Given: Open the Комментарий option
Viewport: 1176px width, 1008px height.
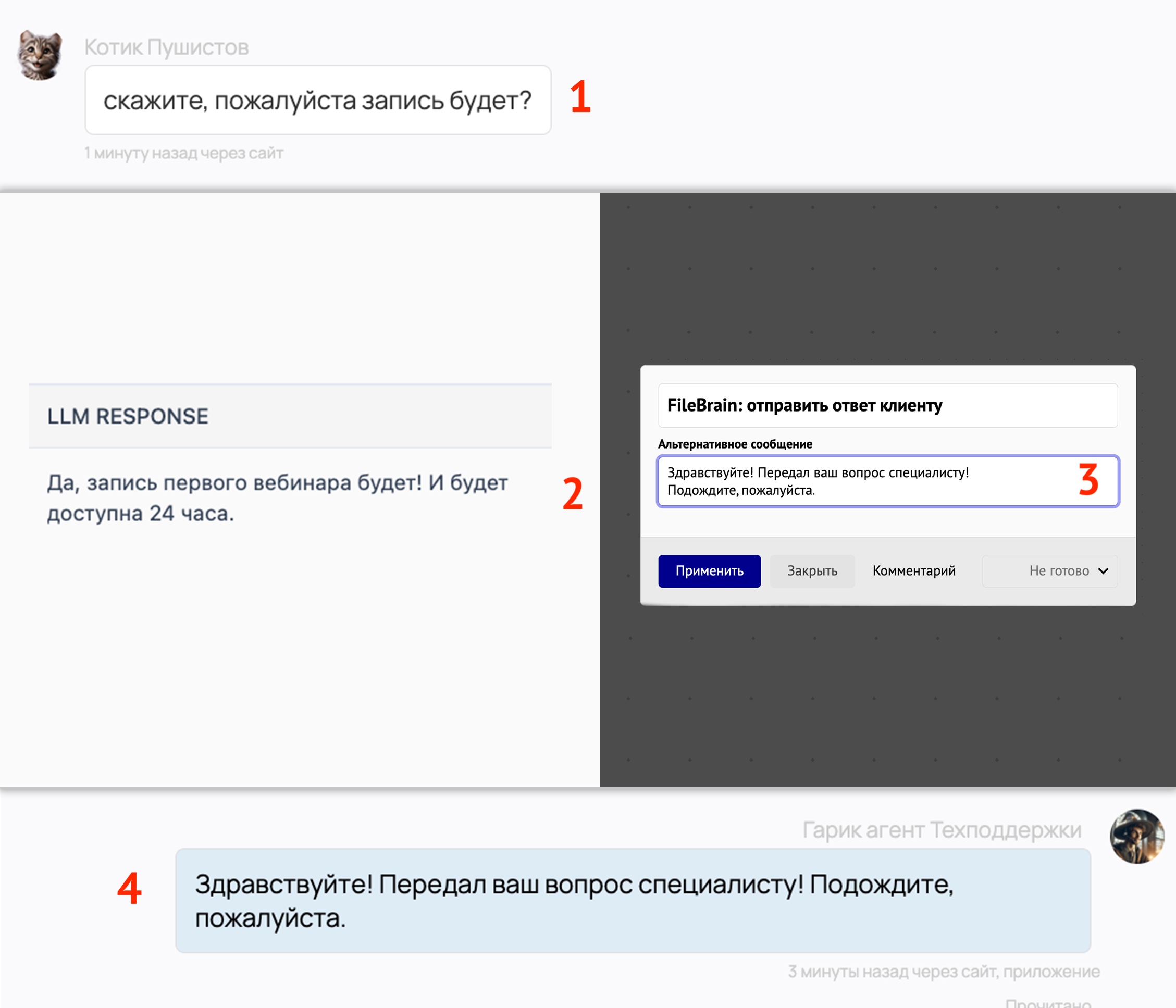Looking at the screenshot, I should [x=913, y=570].
